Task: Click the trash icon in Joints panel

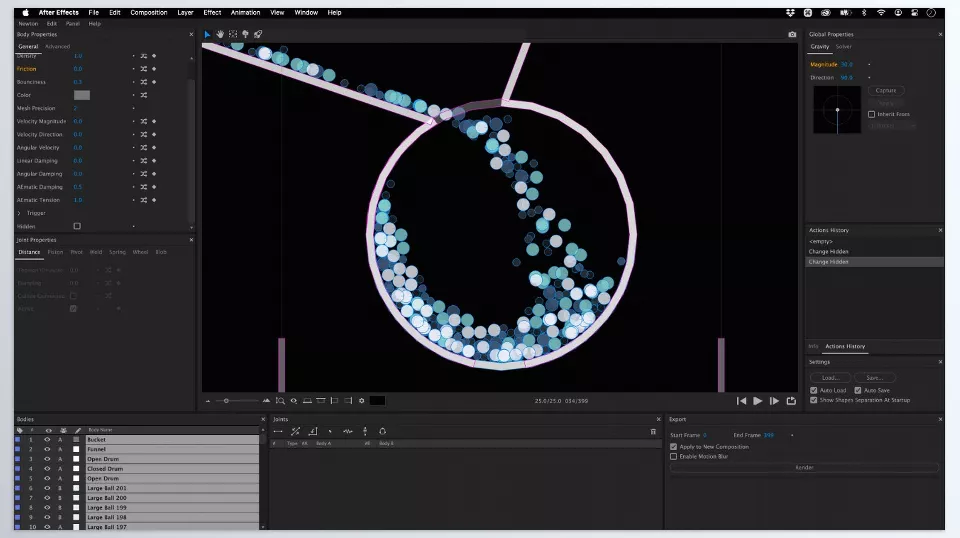Action: click(653, 432)
